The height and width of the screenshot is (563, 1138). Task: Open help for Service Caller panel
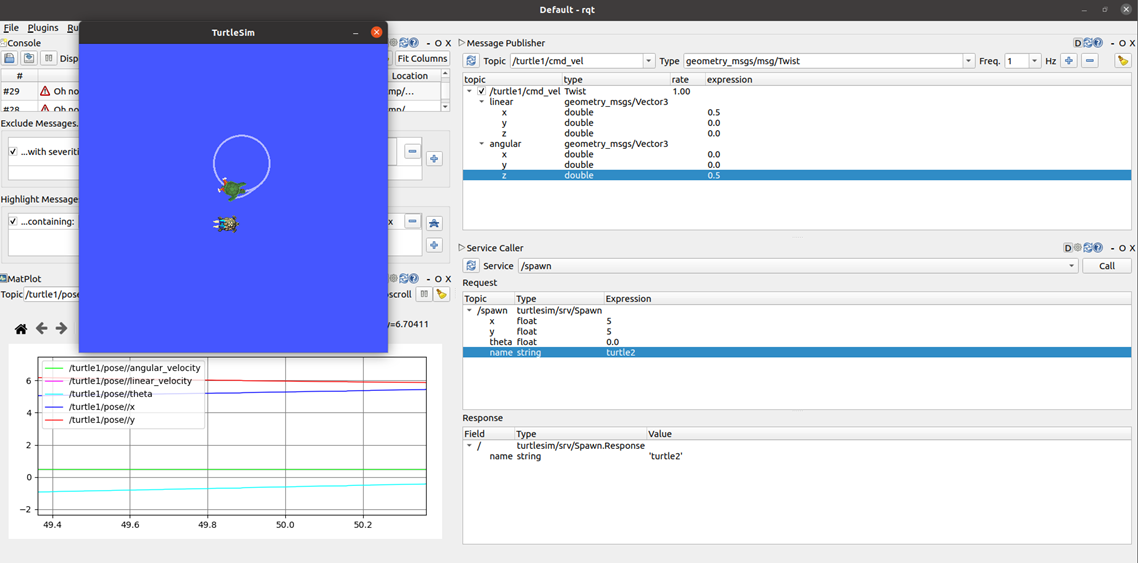[x=1098, y=248]
